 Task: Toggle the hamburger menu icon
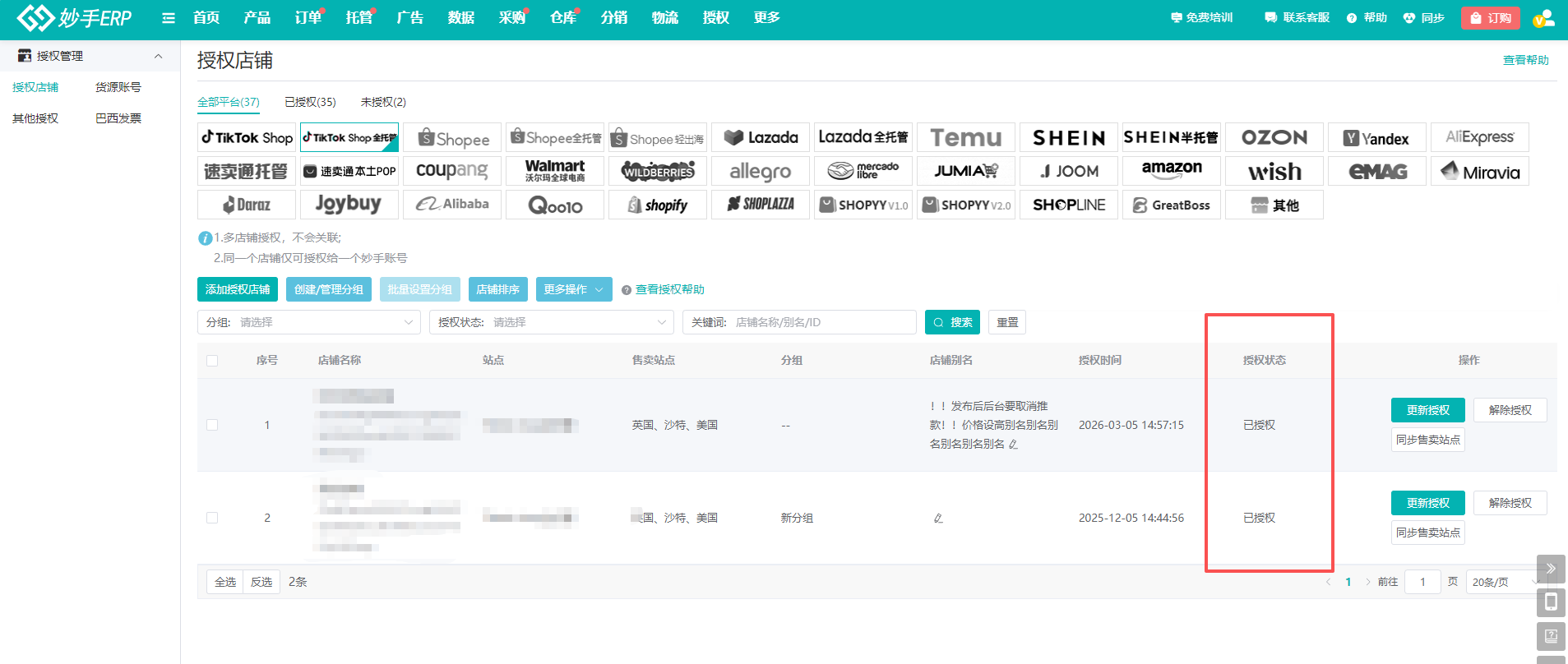click(169, 18)
